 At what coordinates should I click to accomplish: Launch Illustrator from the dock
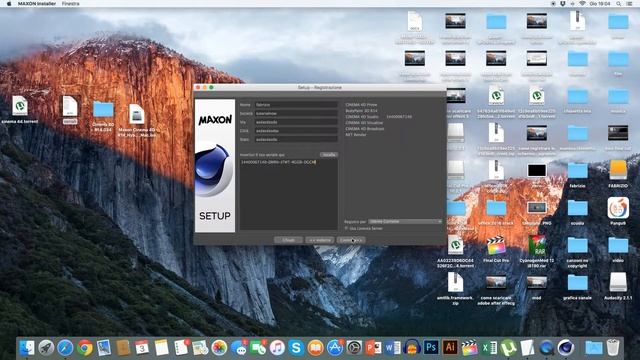(450, 348)
